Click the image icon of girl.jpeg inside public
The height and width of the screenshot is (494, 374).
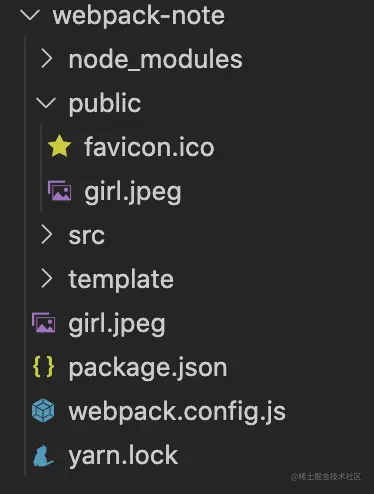(59, 190)
